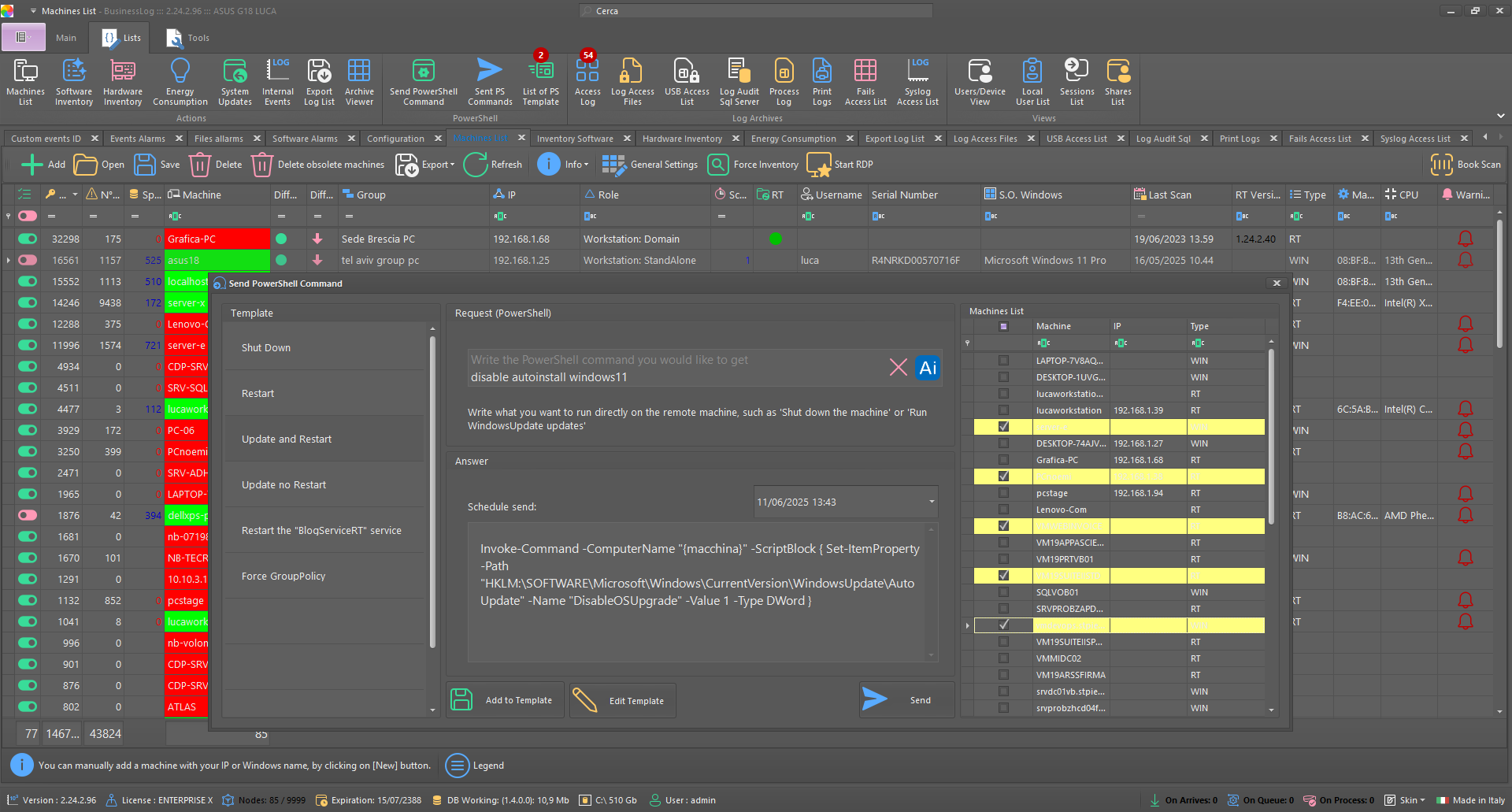Screen dimensions: 1512x812
Task: Open the USB Access List
Action: (x=686, y=81)
